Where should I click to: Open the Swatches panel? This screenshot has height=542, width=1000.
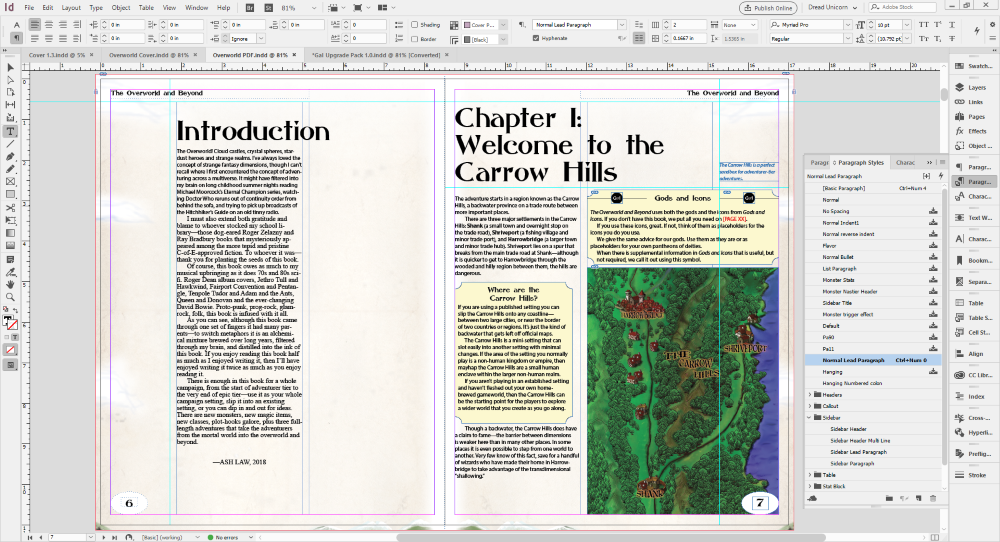(974, 66)
